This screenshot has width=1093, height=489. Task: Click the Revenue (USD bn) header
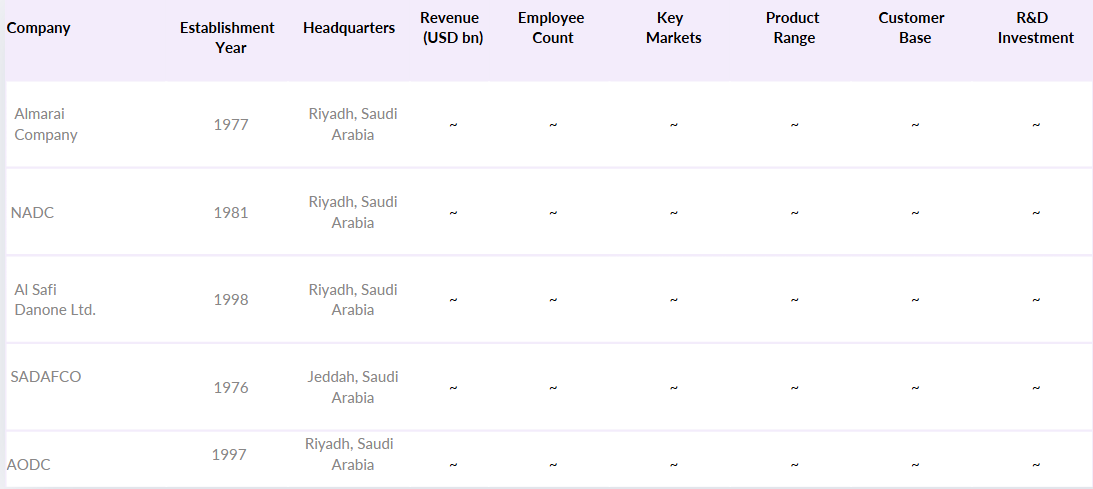pos(450,28)
